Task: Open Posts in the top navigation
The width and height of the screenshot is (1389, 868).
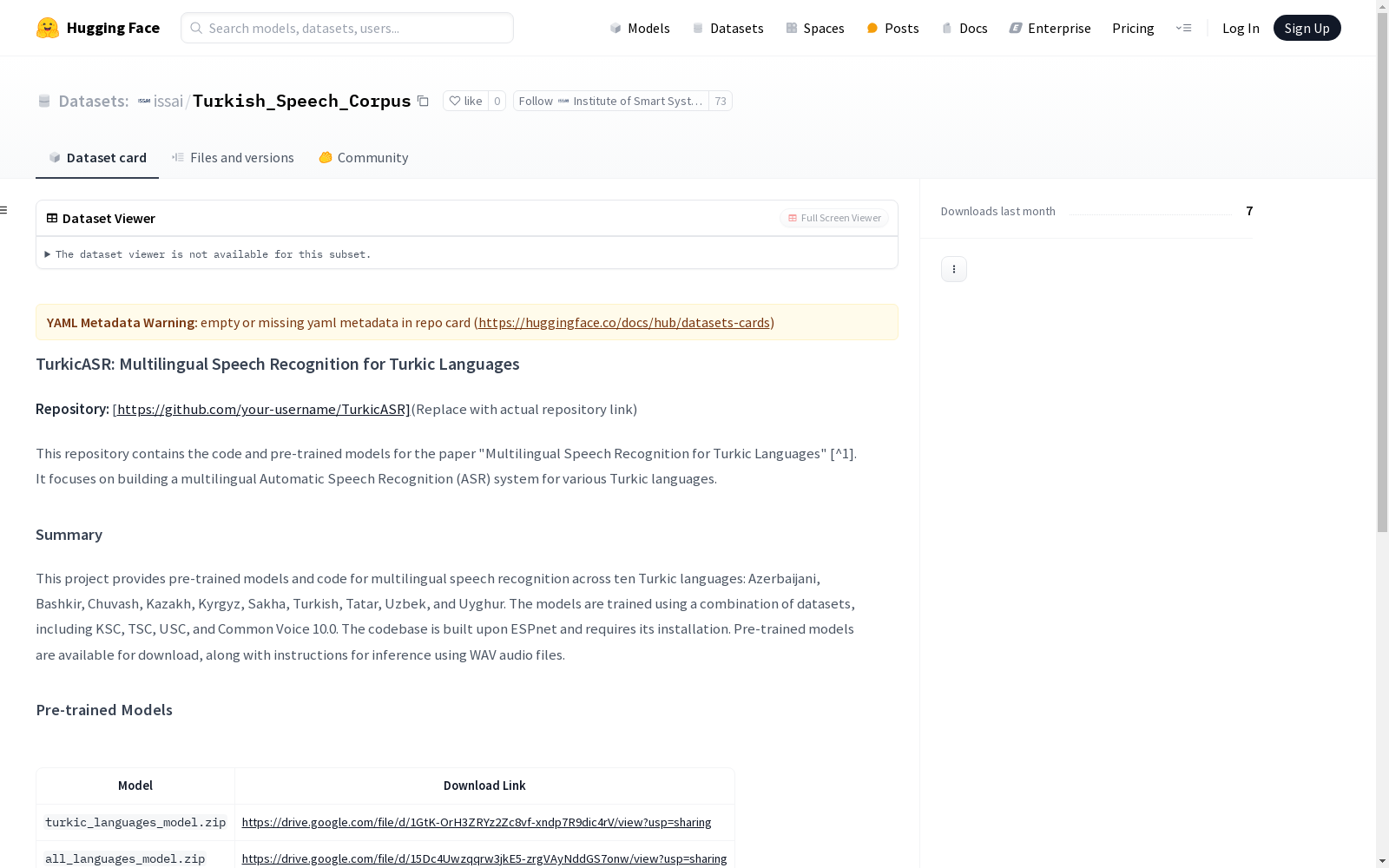Action: [892, 28]
